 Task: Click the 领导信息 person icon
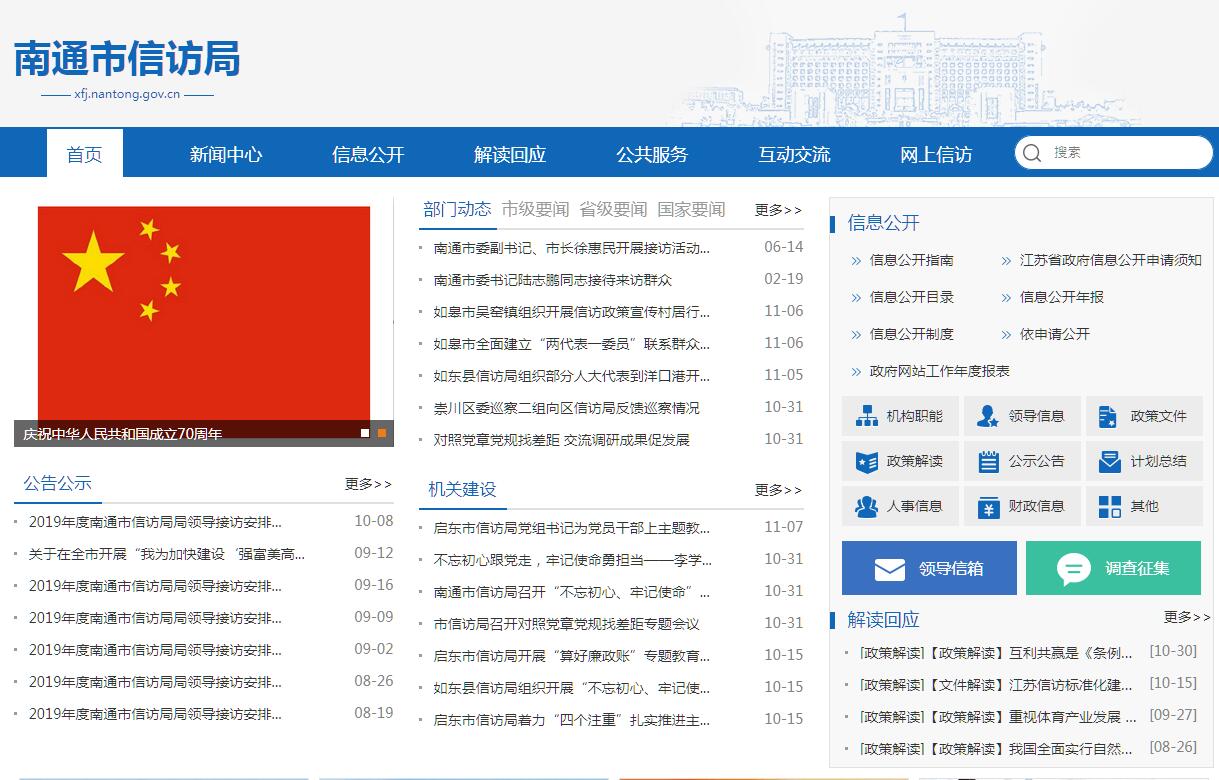pyautogui.click(x=988, y=417)
